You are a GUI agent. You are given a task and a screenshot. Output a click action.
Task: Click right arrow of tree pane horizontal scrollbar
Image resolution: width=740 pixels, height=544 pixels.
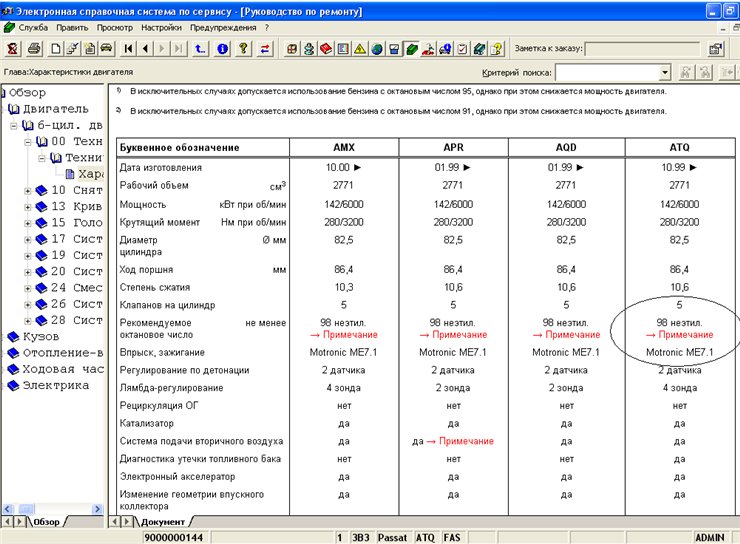tap(97, 509)
